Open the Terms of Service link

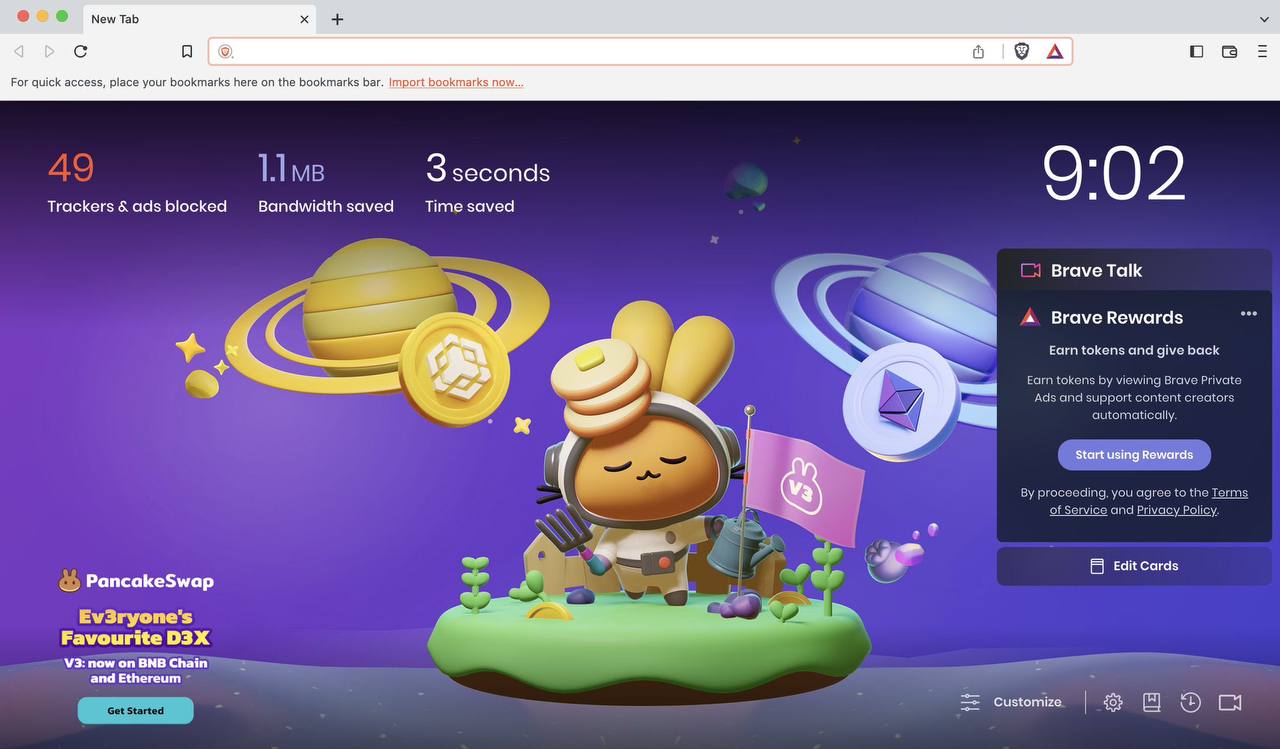coord(1149,501)
